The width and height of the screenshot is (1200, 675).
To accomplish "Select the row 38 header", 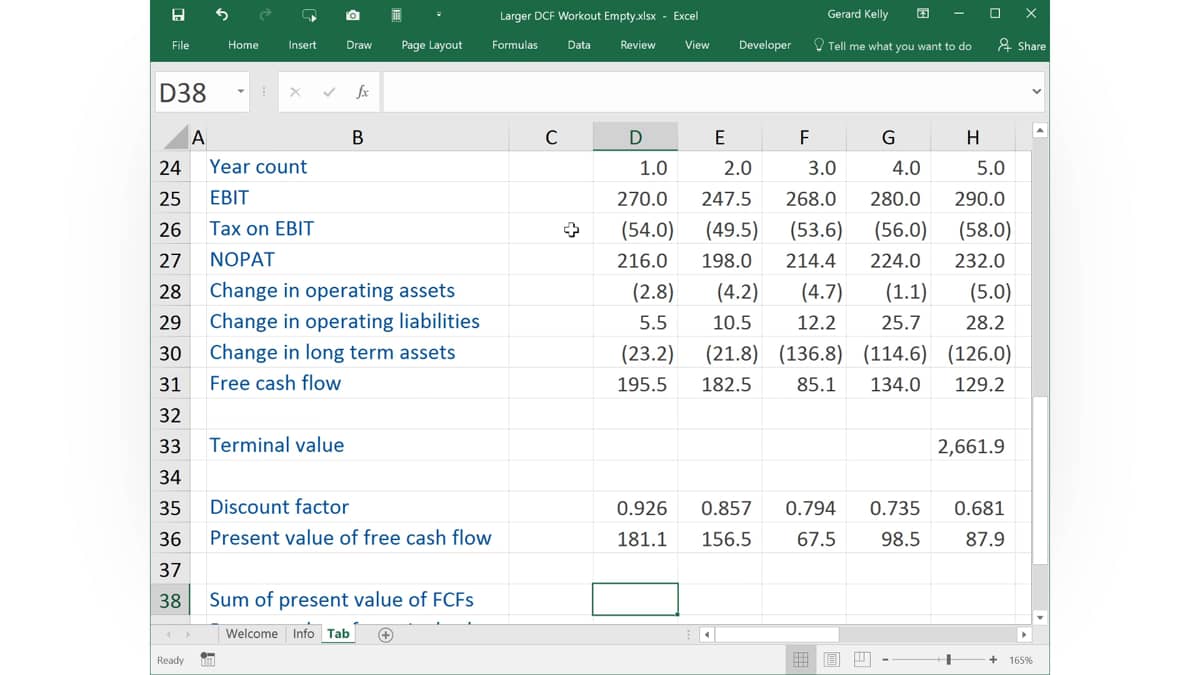I will pyautogui.click(x=170, y=600).
